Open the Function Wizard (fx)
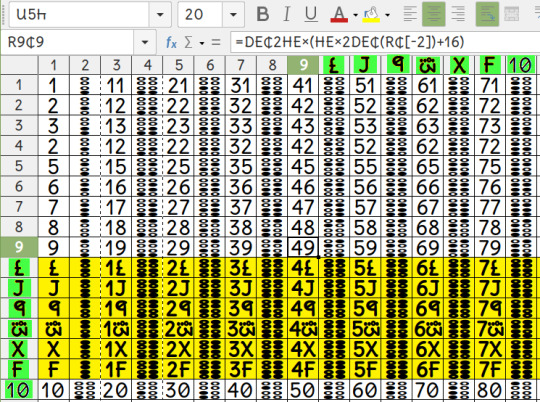Screen dimensions: 540x402 pos(171,42)
